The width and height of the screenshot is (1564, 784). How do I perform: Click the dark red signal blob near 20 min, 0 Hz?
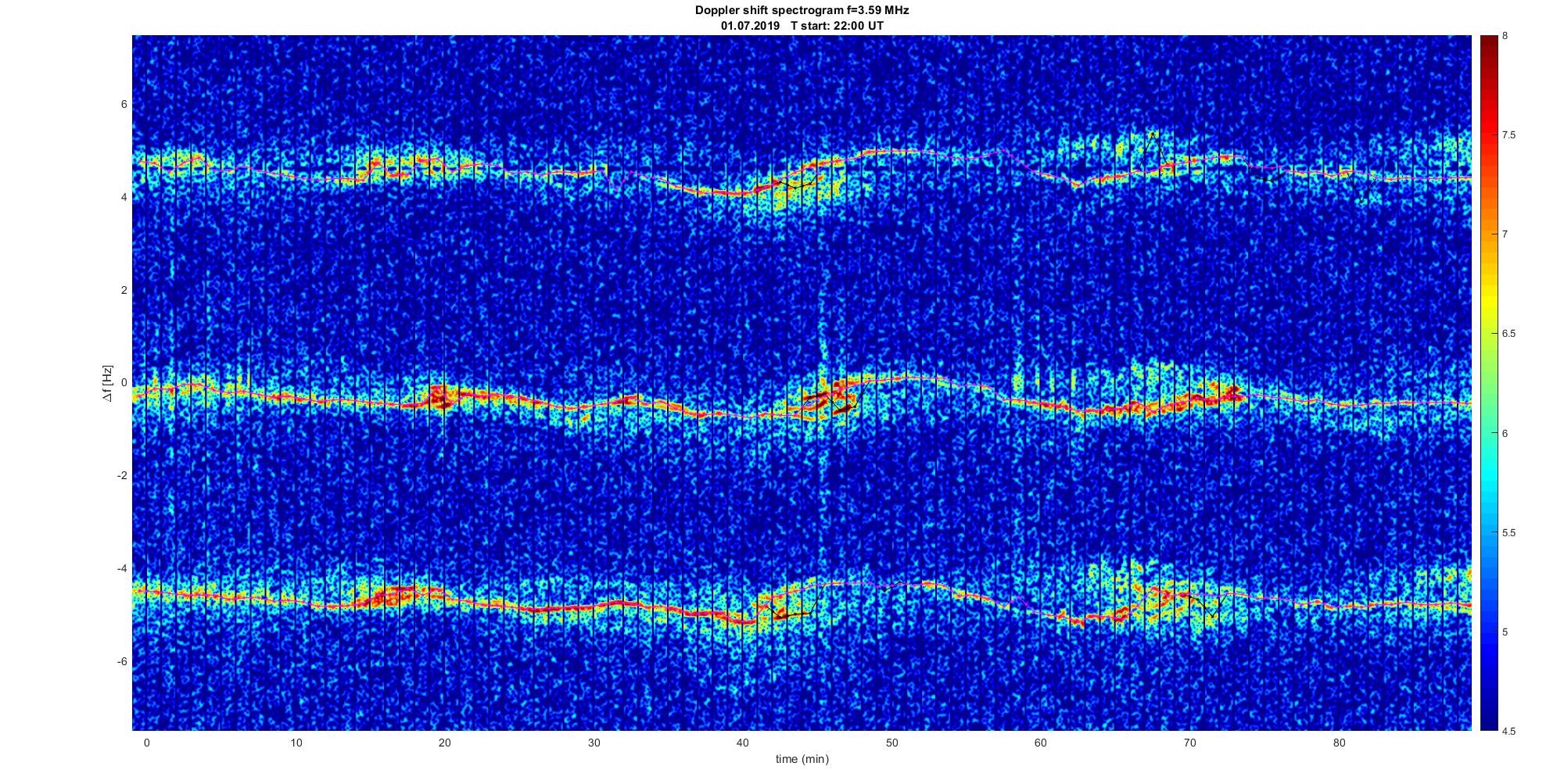(x=439, y=397)
